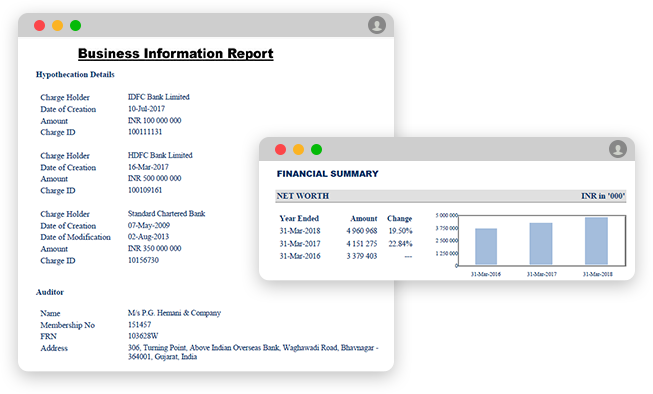The image size is (653, 394).
Task: Click the Business Information Report heading
Action: (176, 53)
